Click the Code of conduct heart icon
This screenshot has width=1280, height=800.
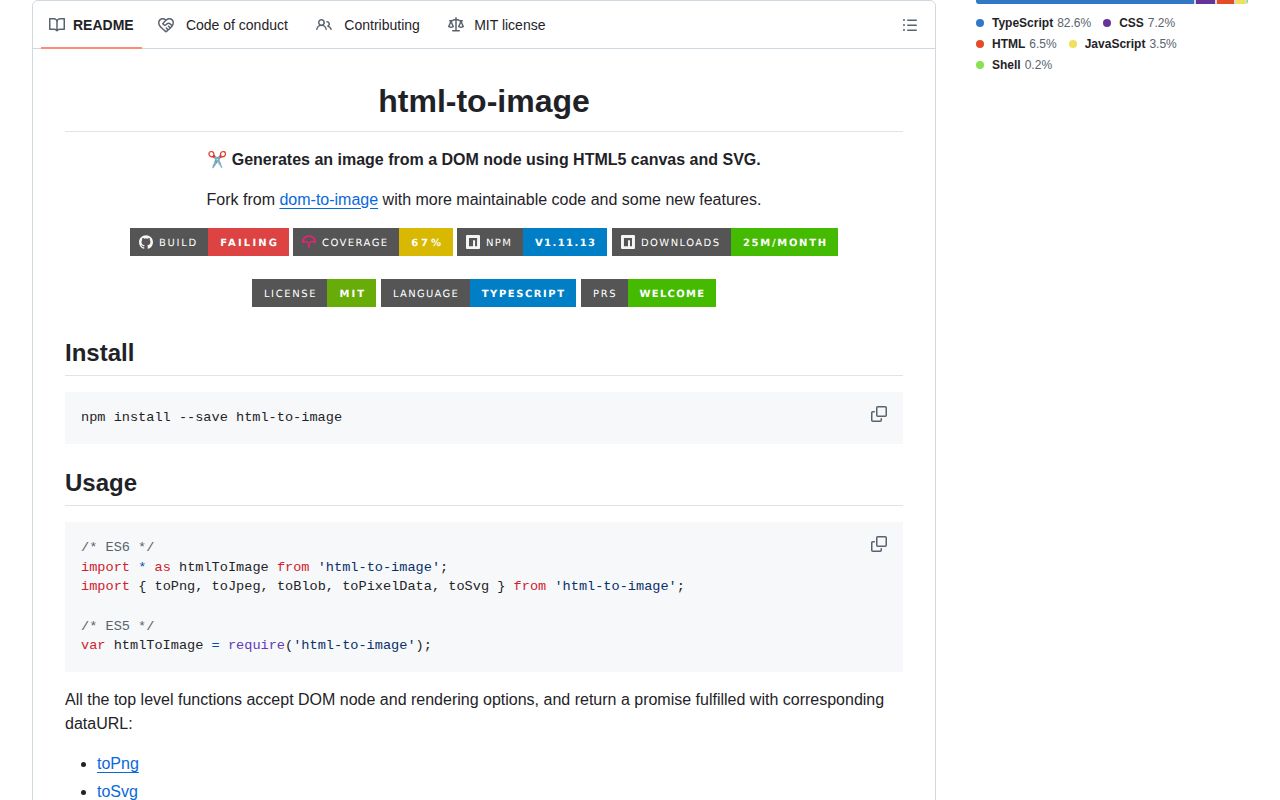tap(166, 25)
